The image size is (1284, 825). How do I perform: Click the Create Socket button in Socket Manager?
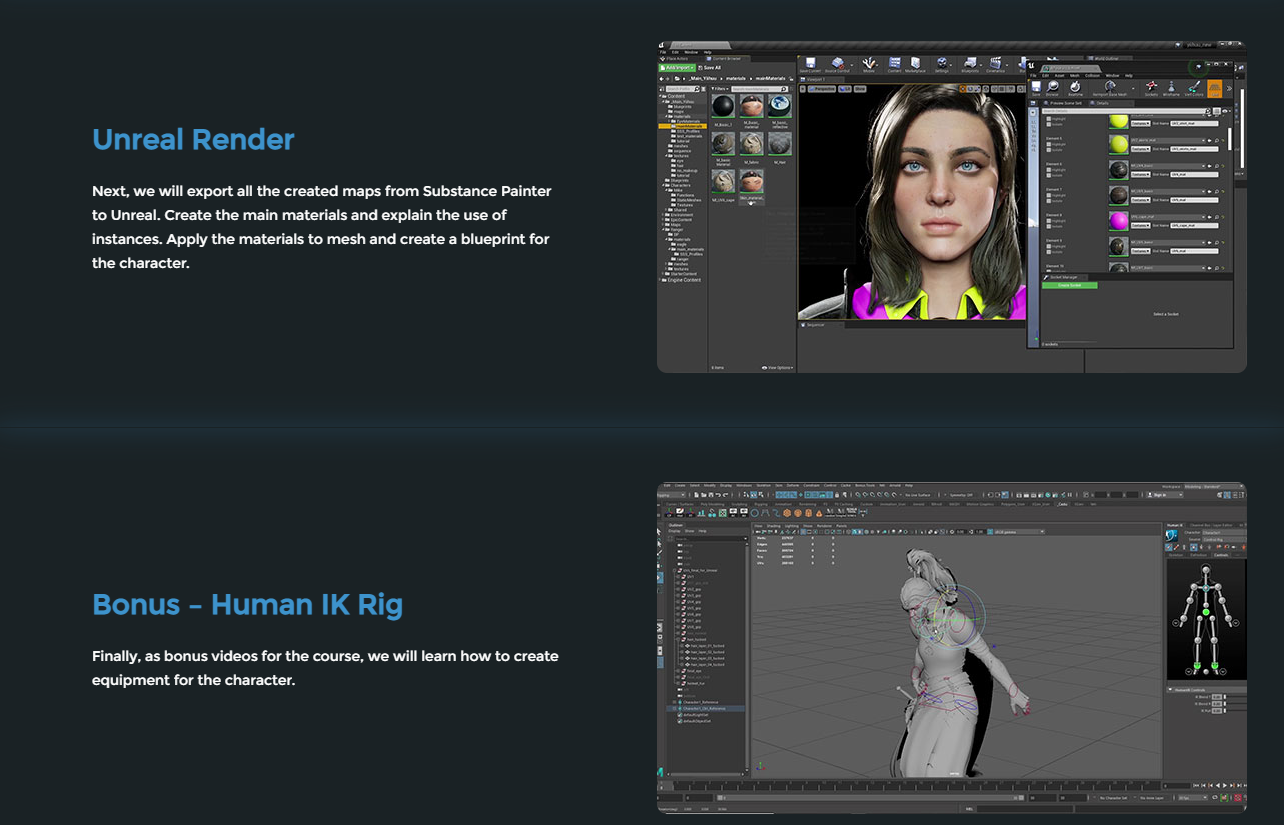click(1069, 285)
